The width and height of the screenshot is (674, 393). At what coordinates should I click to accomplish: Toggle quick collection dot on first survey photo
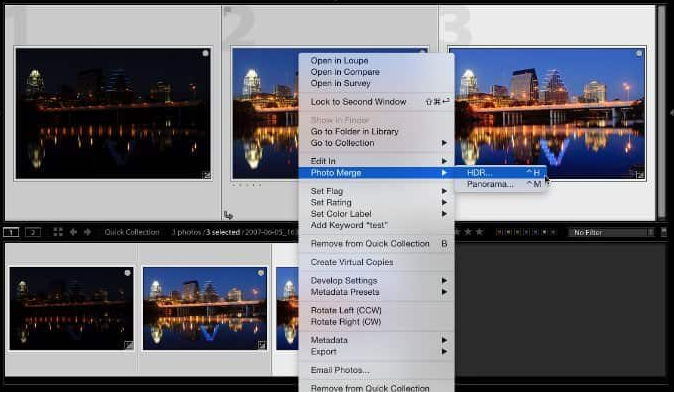click(x=205, y=53)
